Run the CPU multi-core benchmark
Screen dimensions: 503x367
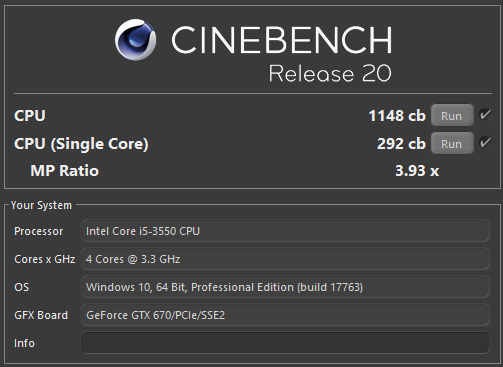pos(452,115)
